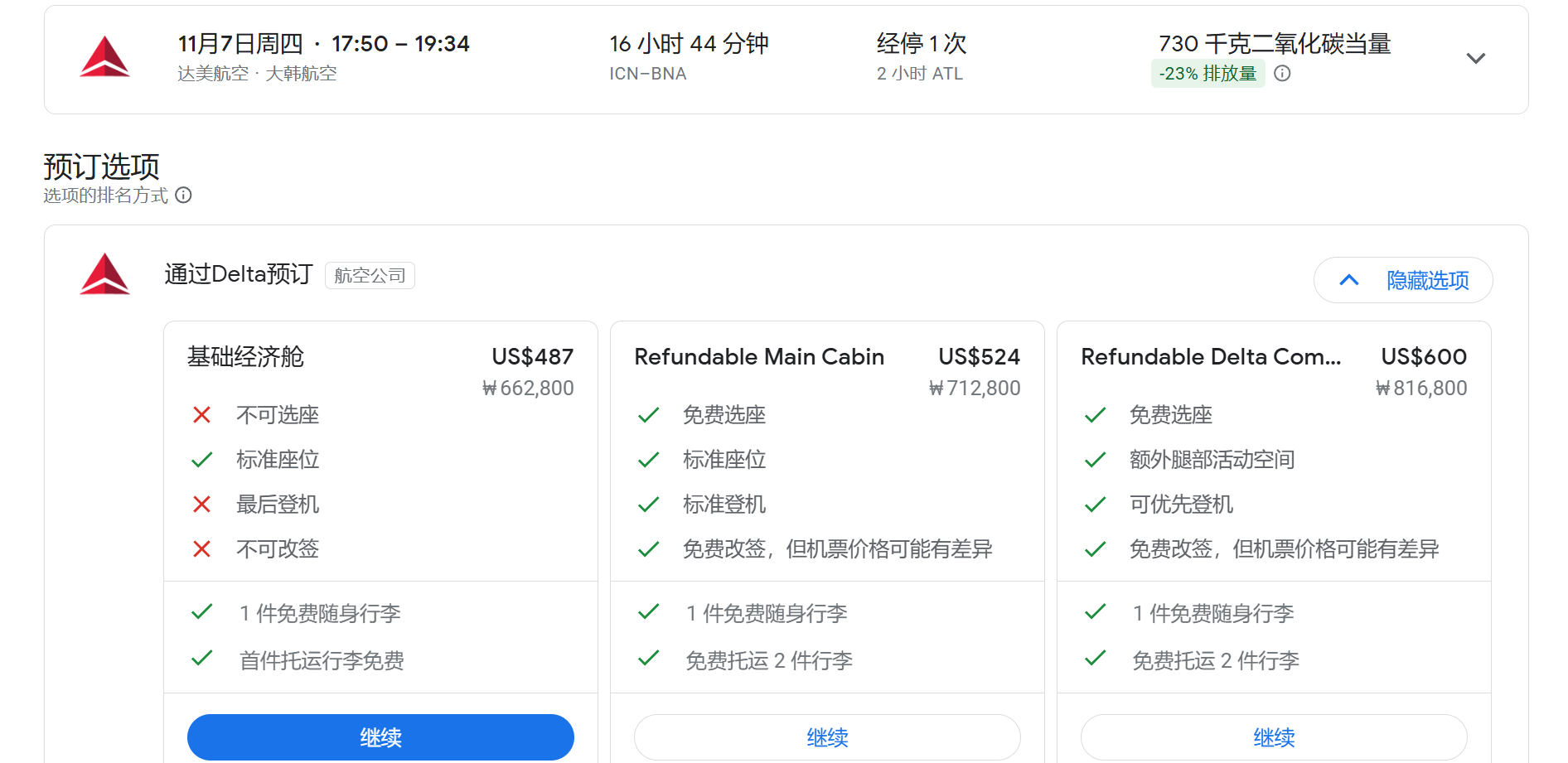Collapse flight details with top-right chevron
This screenshot has width=1568, height=763.
[1475, 59]
